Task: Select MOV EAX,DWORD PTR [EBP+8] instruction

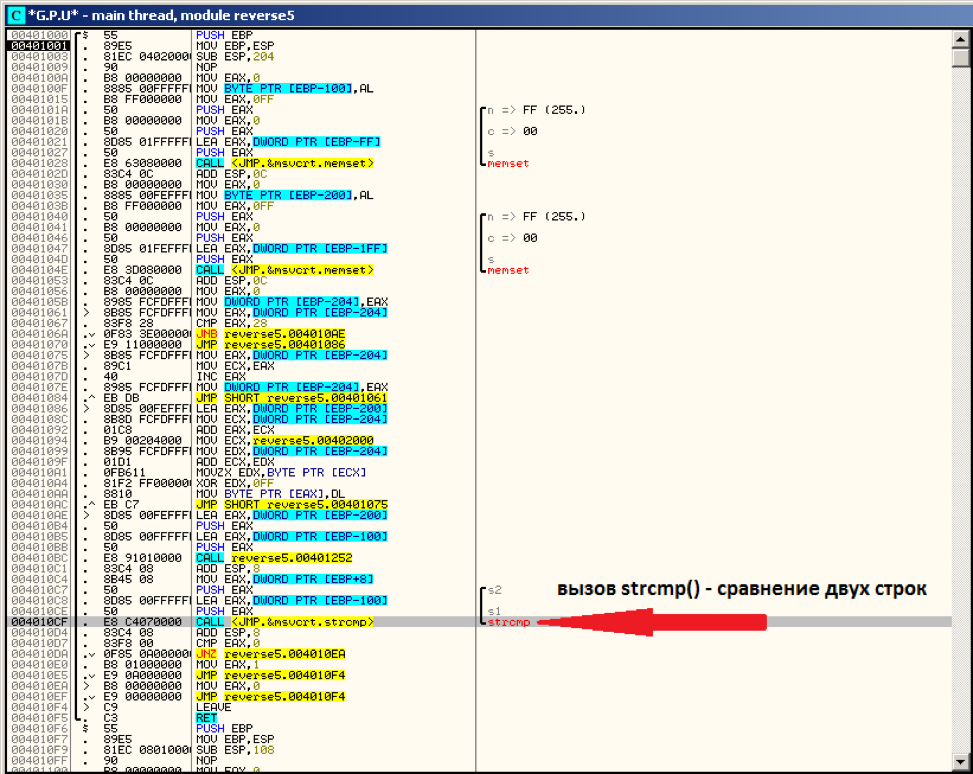Action: tap(285, 579)
